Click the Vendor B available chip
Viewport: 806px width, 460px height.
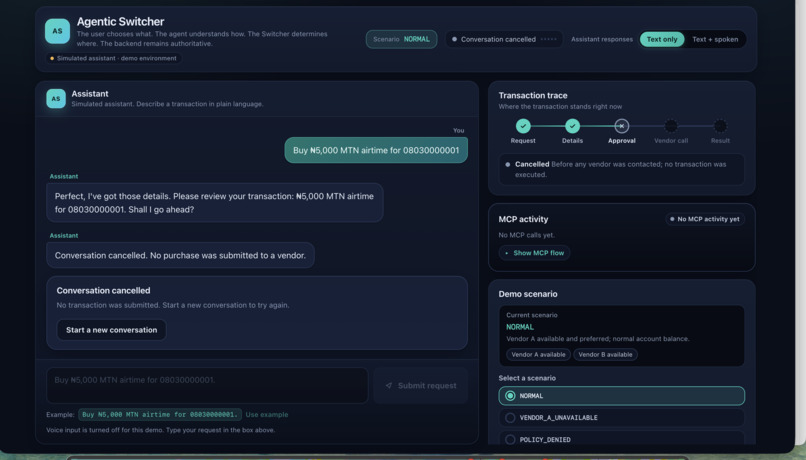point(605,355)
